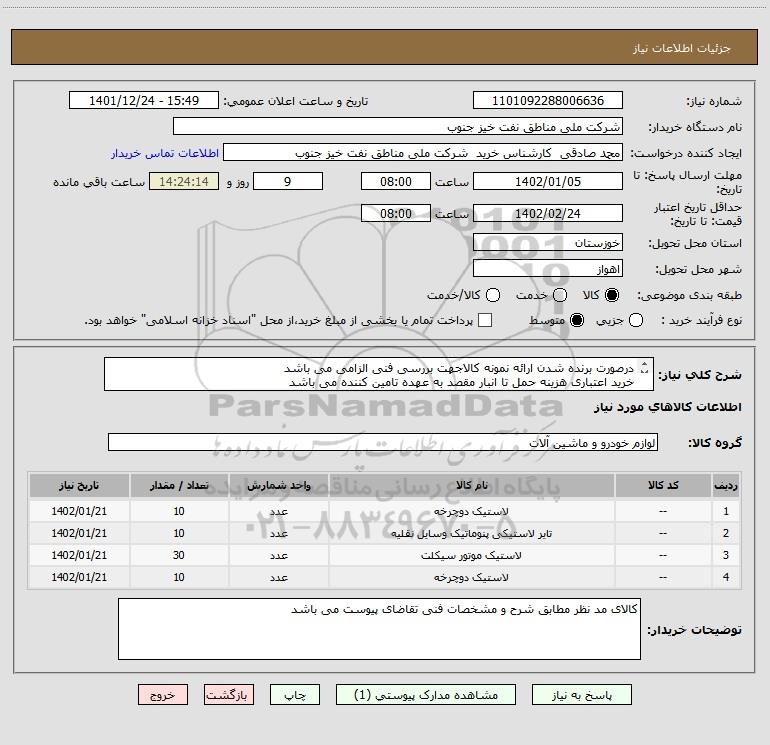Open 'اطلاعات تماس خریدار' link
This screenshot has height=745, width=770.
pos(165,153)
